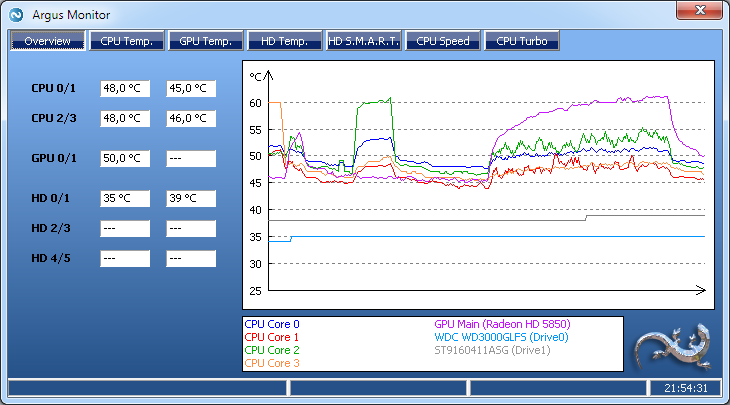Viewport: 730px width, 405px height.
Task: Click the CPU 1 temperature field 45,0 °C
Action: click(x=191, y=88)
